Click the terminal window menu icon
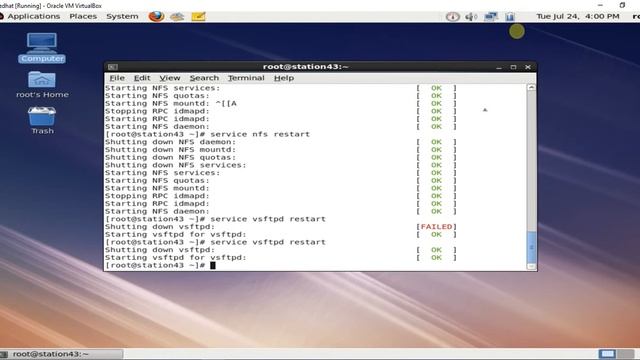This screenshot has height=360, width=640. 113,67
